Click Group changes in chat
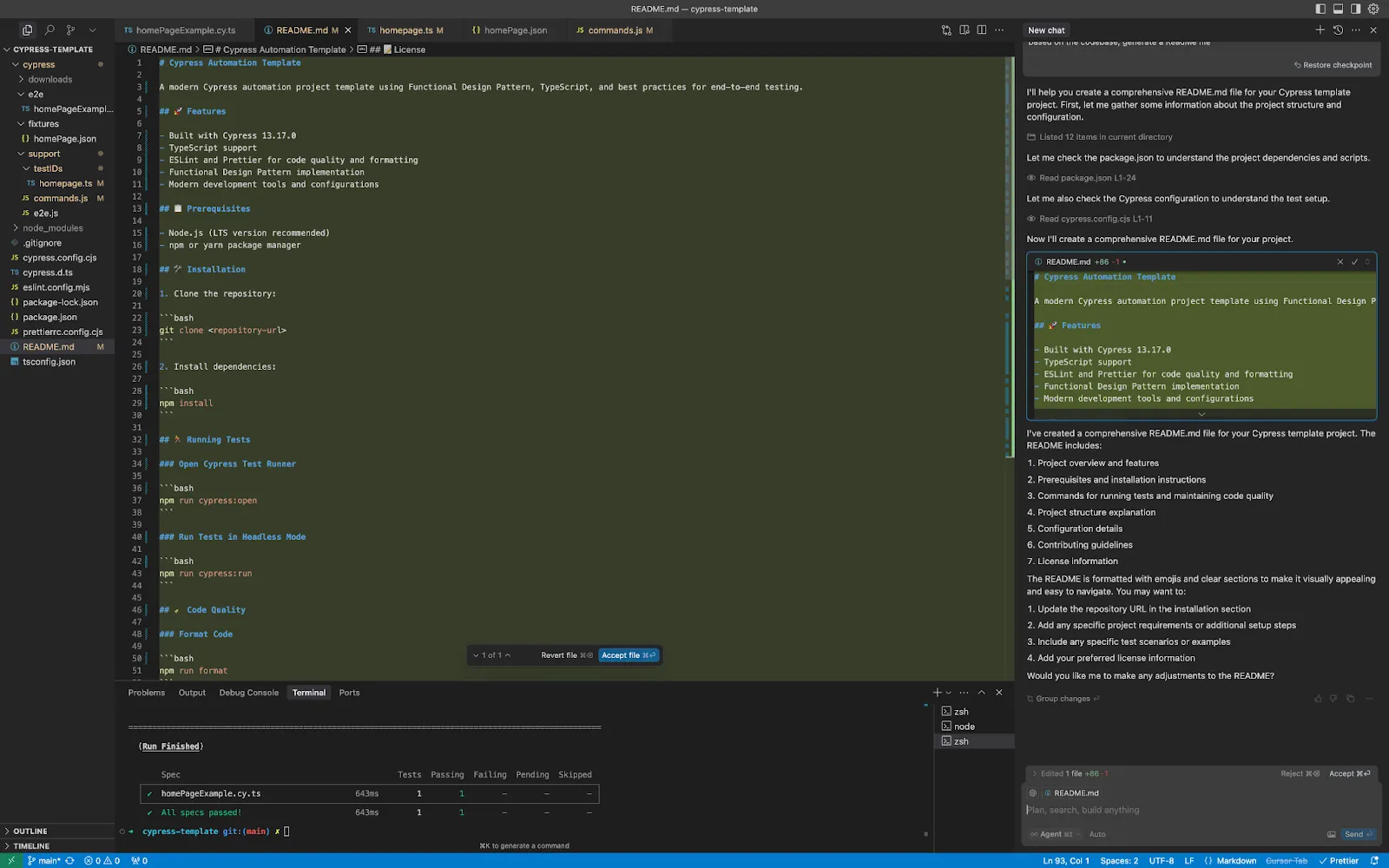Screen dimensions: 1389x868 tap(1063, 699)
